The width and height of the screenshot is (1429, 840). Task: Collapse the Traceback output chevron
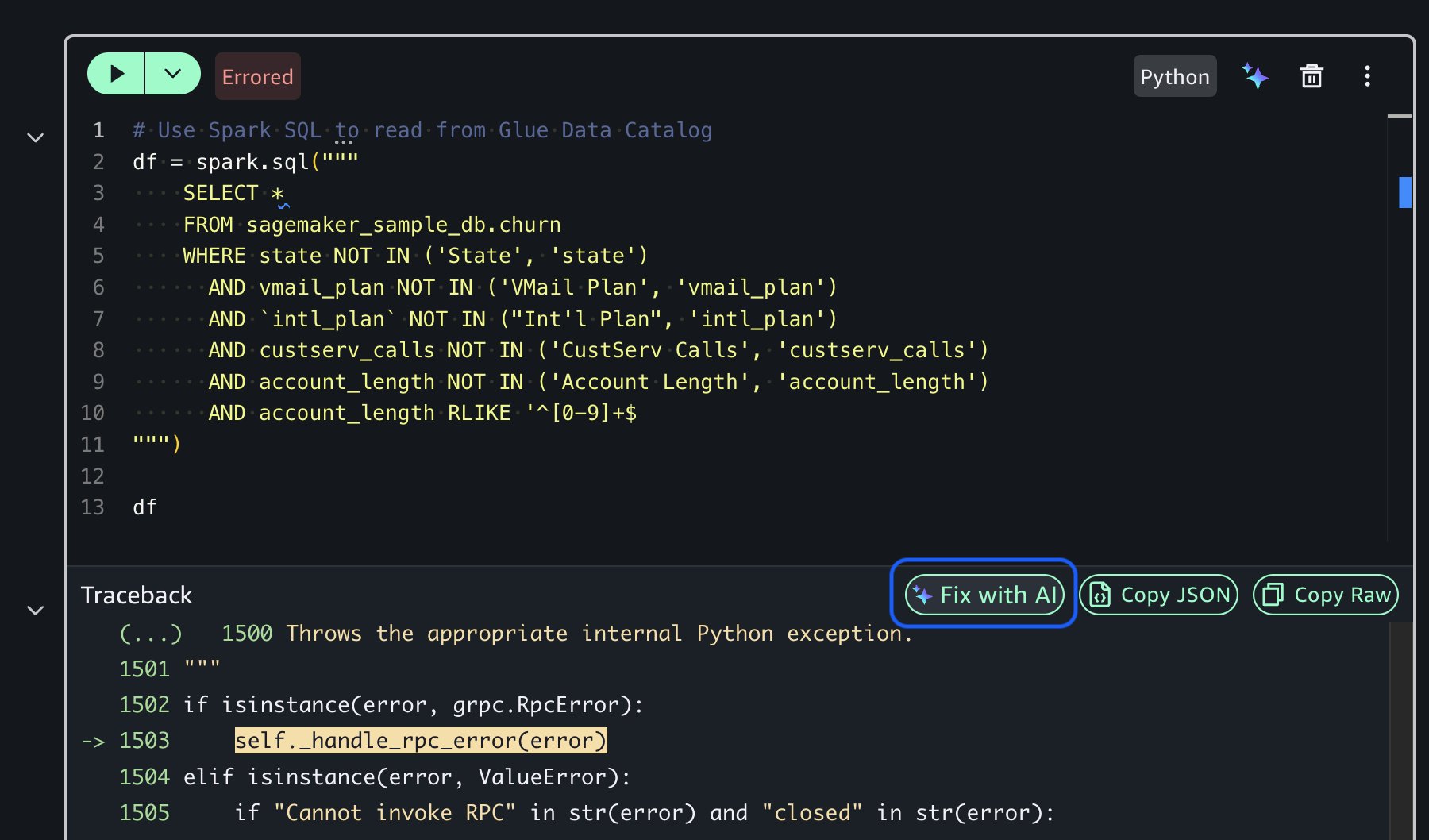coord(35,611)
